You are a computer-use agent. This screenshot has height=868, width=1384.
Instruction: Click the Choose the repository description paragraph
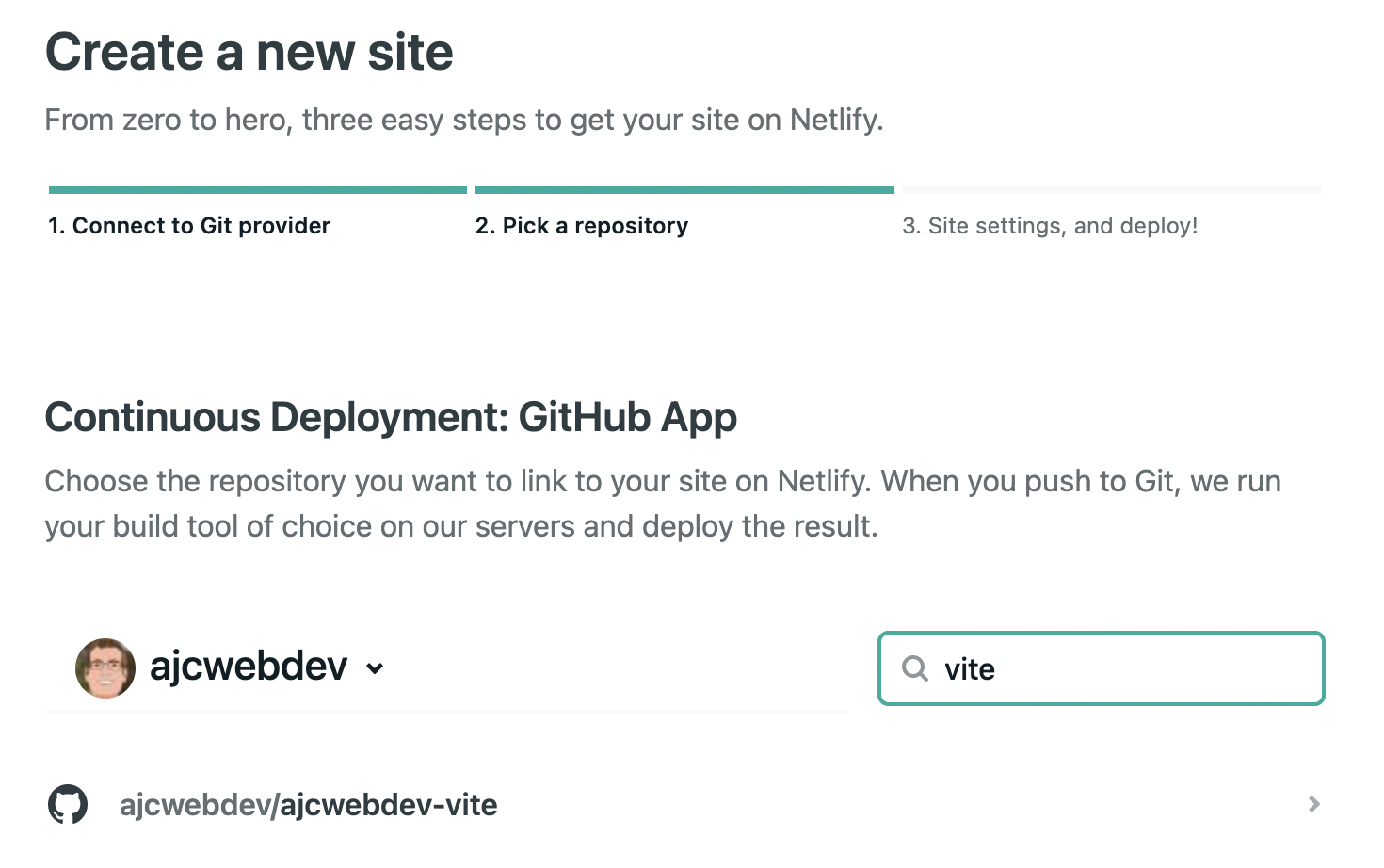coord(663,504)
